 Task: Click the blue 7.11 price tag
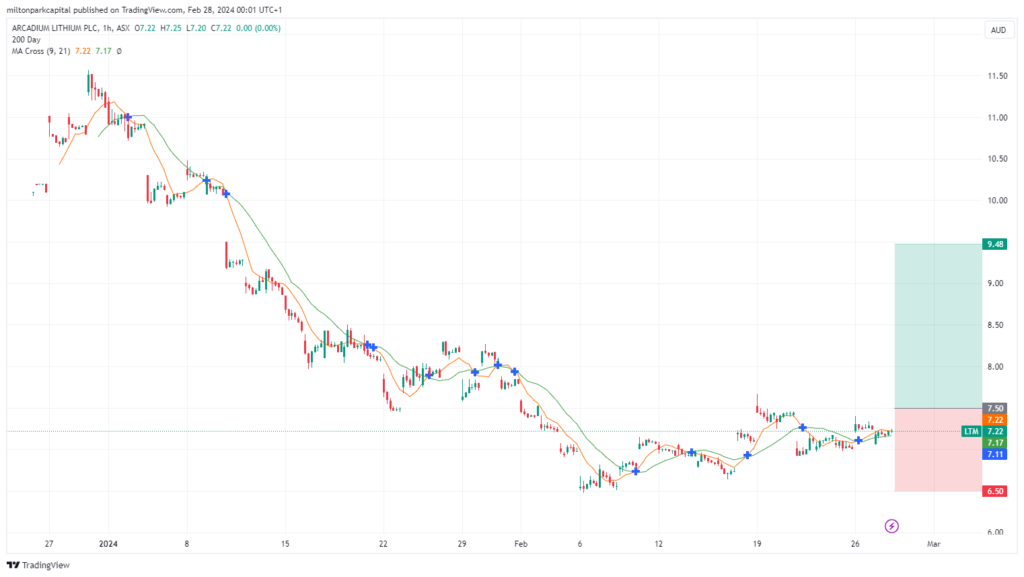(995, 454)
